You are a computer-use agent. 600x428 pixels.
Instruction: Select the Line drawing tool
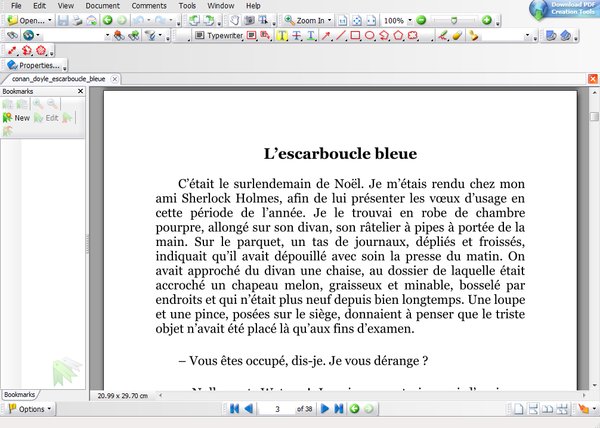tap(341, 35)
